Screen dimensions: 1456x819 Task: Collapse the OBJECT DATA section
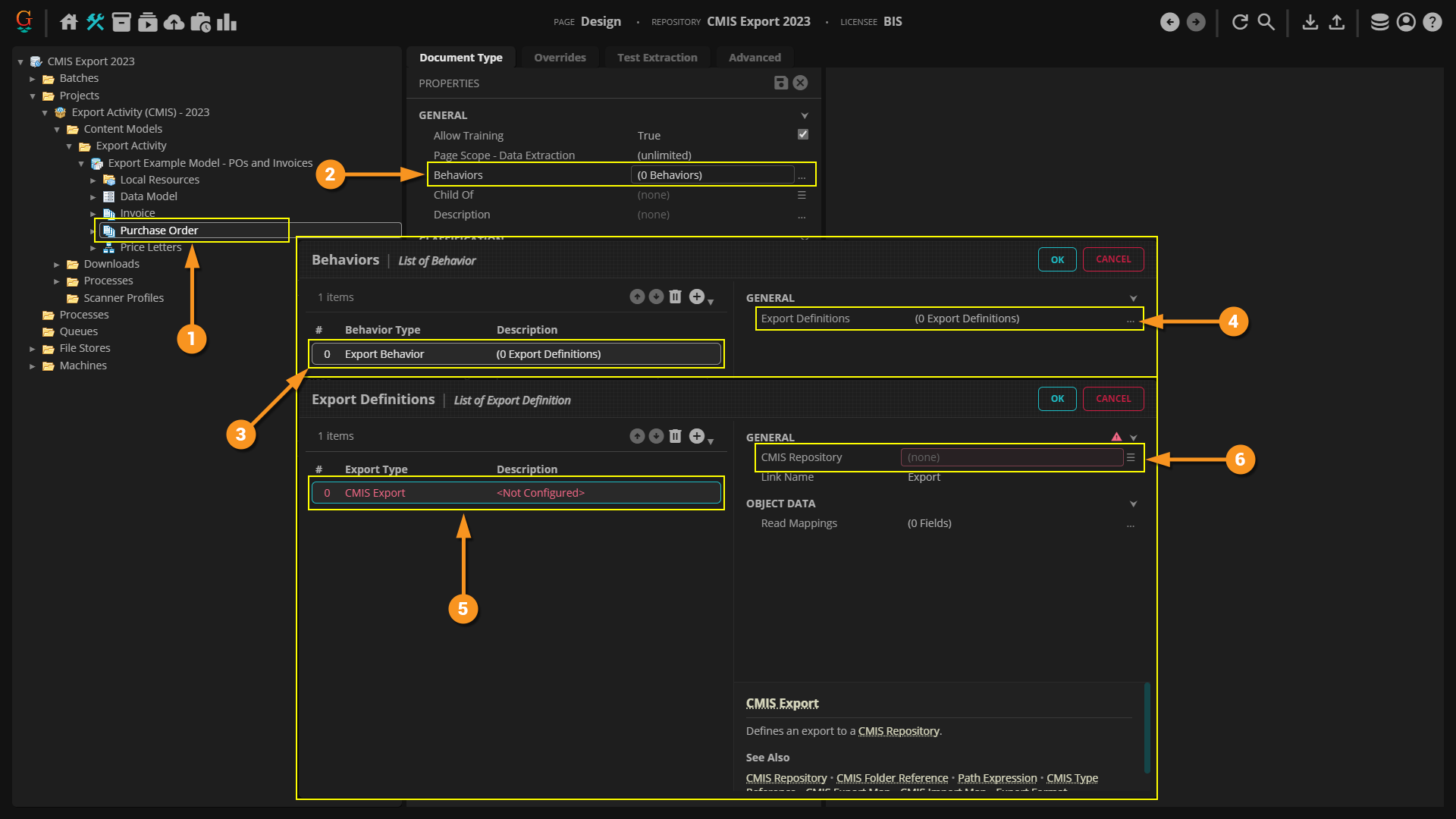(1133, 504)
